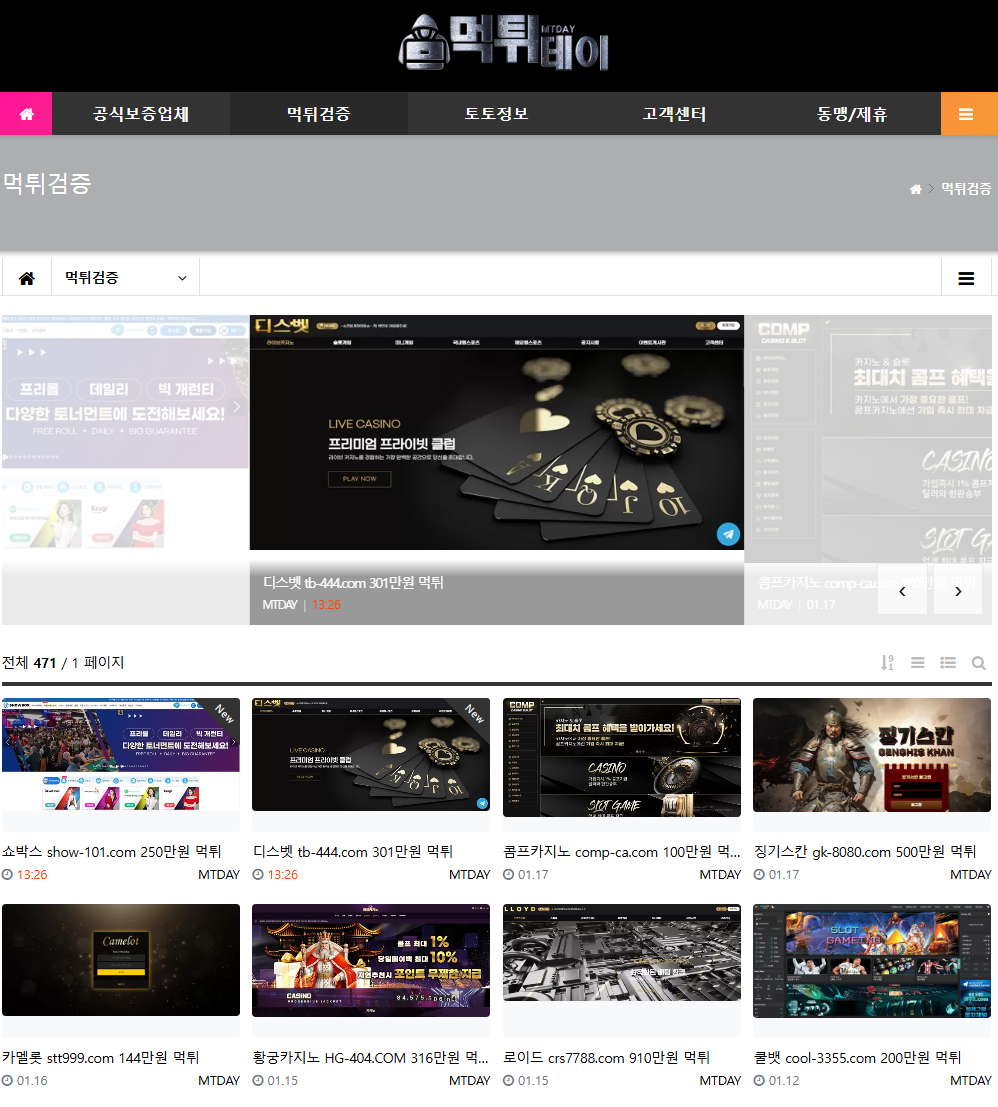The height and width of the screenshot is (1107, 998).
Task: Open 공식보증업체 menu item
Action: pos(141,114)
